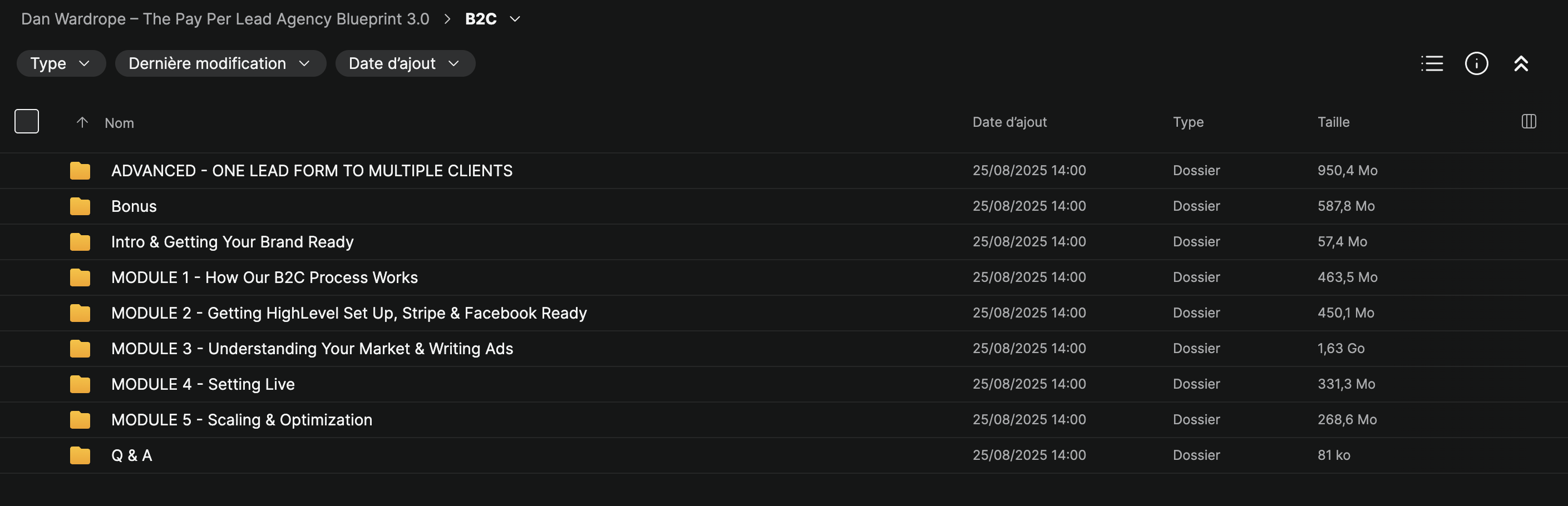Sort by the Date d'ajout column header
The image size is (1568, 506).
[x=1009, y=122]
